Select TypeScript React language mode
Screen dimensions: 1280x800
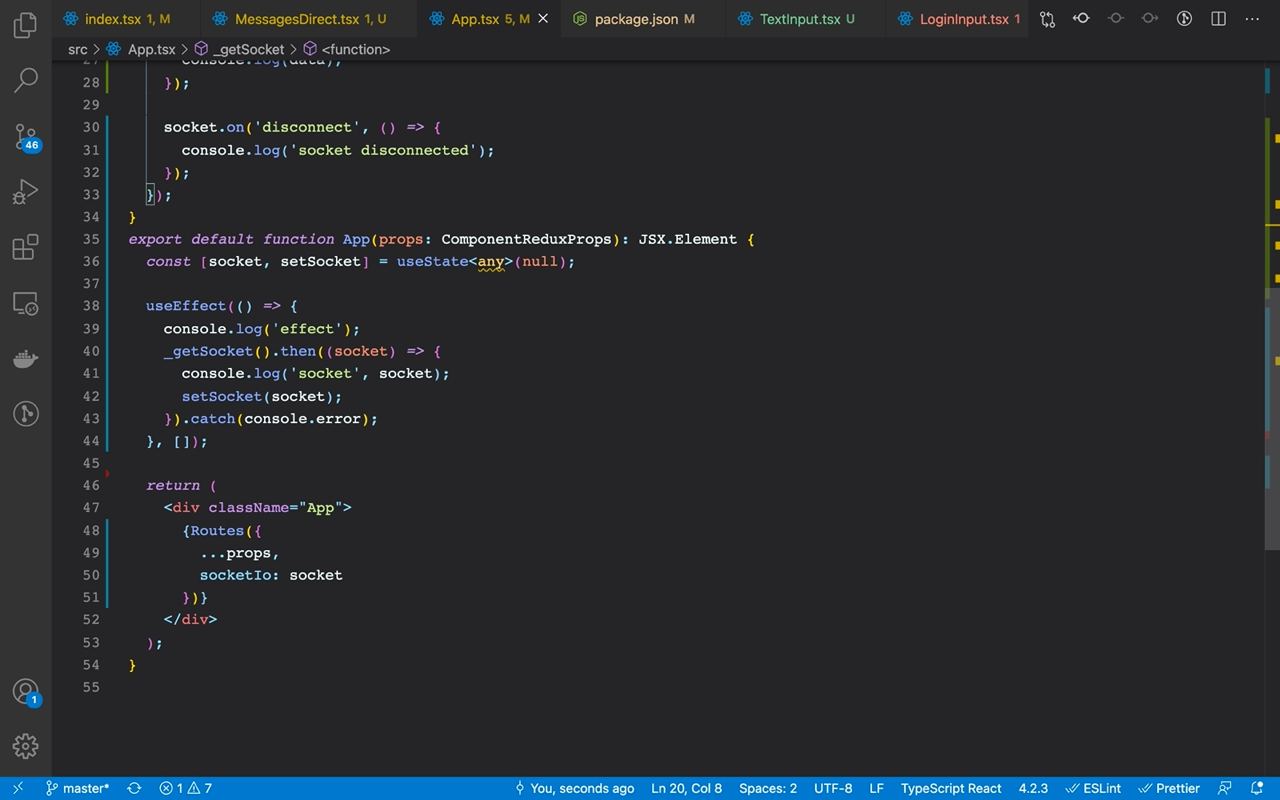click(950, 788)
